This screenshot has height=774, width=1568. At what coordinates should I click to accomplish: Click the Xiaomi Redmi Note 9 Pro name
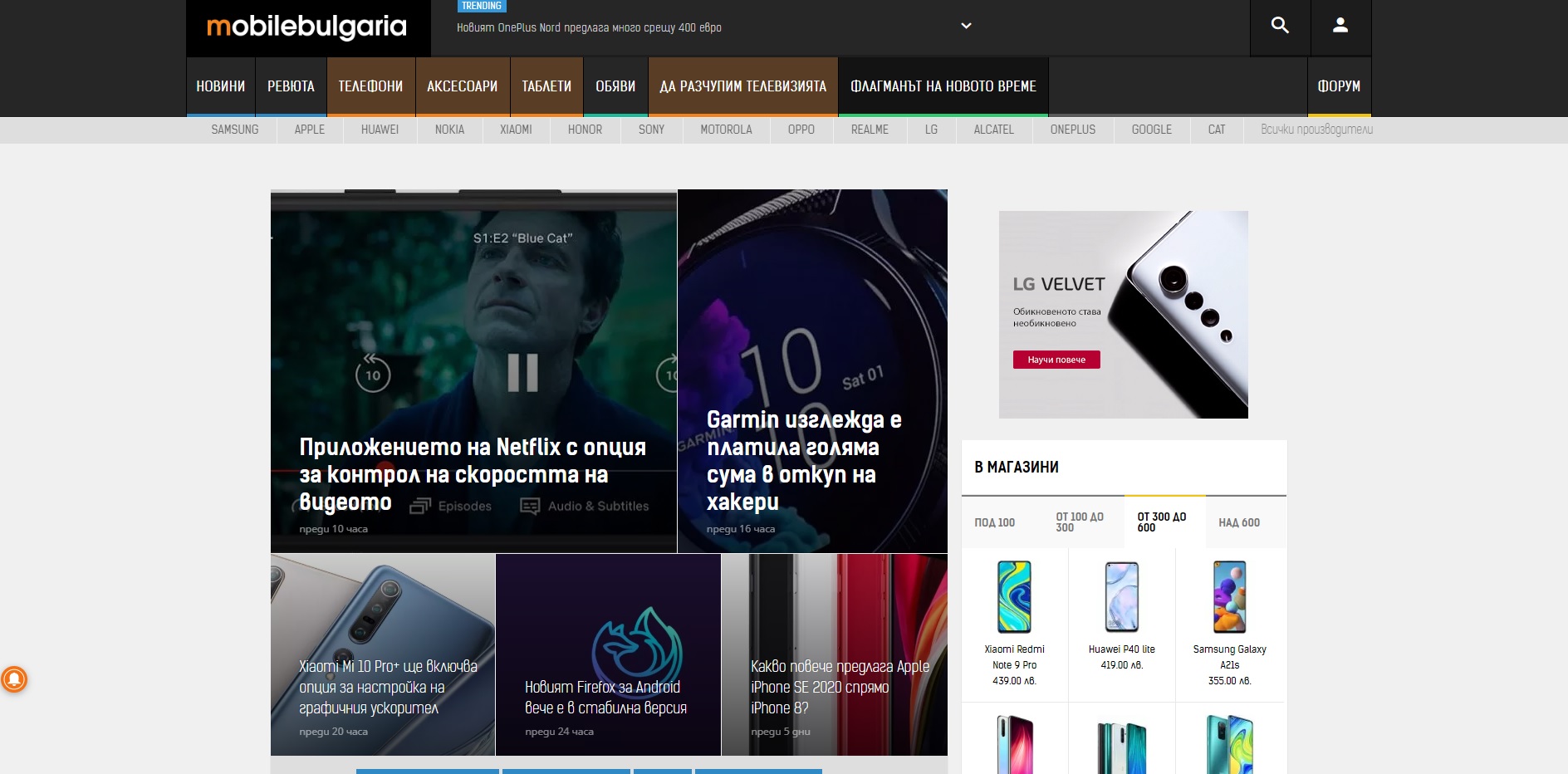1014,657
